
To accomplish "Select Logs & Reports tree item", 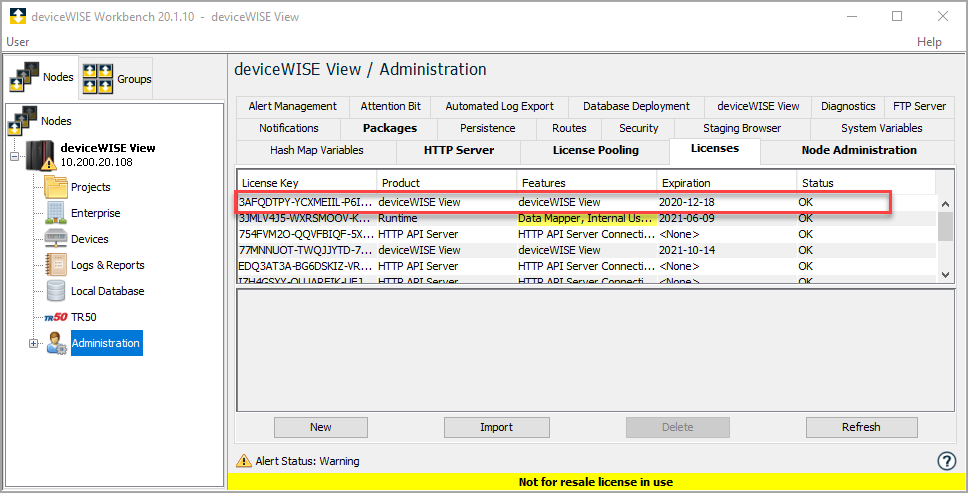I will (107, 265).
